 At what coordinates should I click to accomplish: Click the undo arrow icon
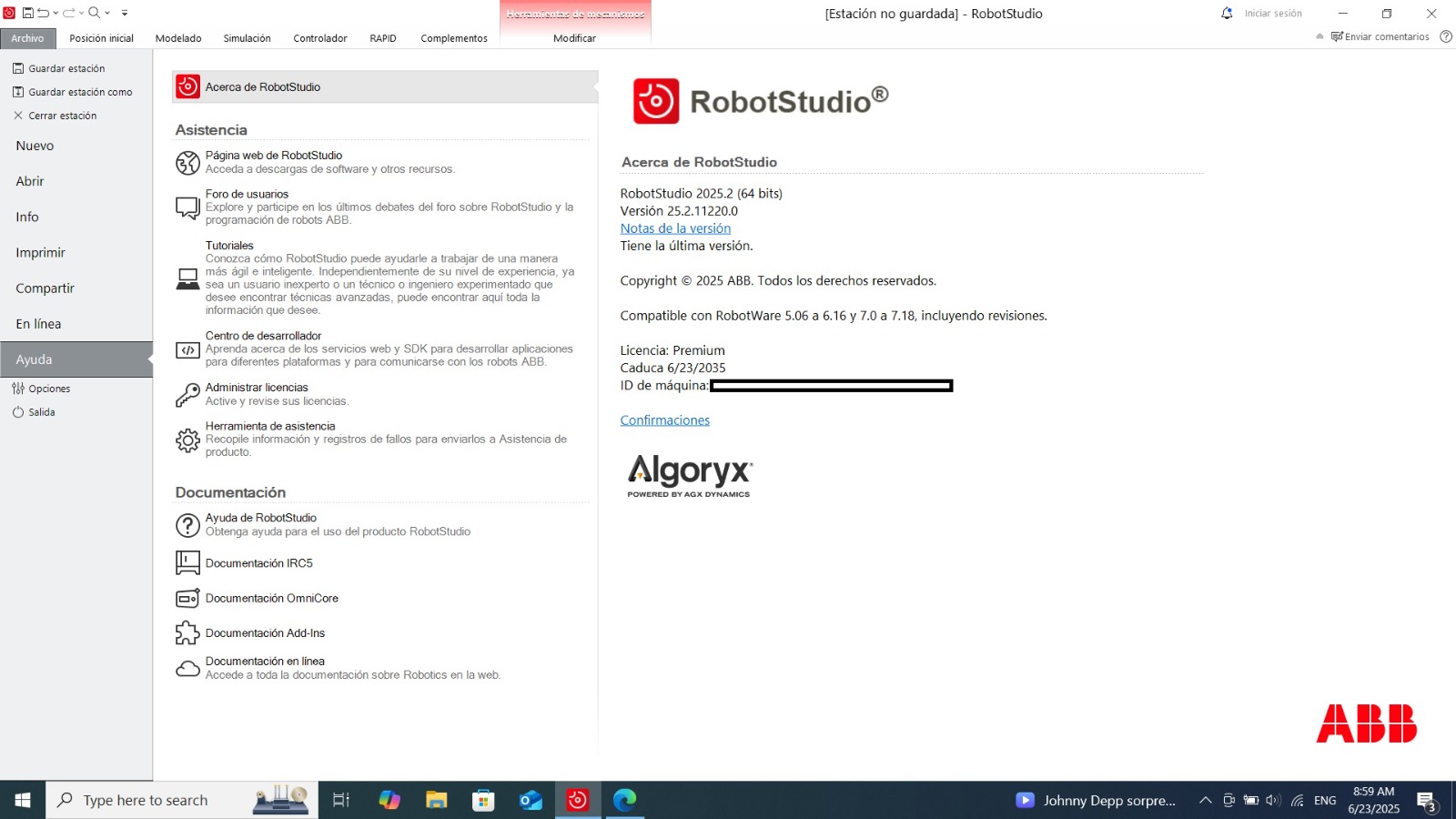(x=43, y=13)
